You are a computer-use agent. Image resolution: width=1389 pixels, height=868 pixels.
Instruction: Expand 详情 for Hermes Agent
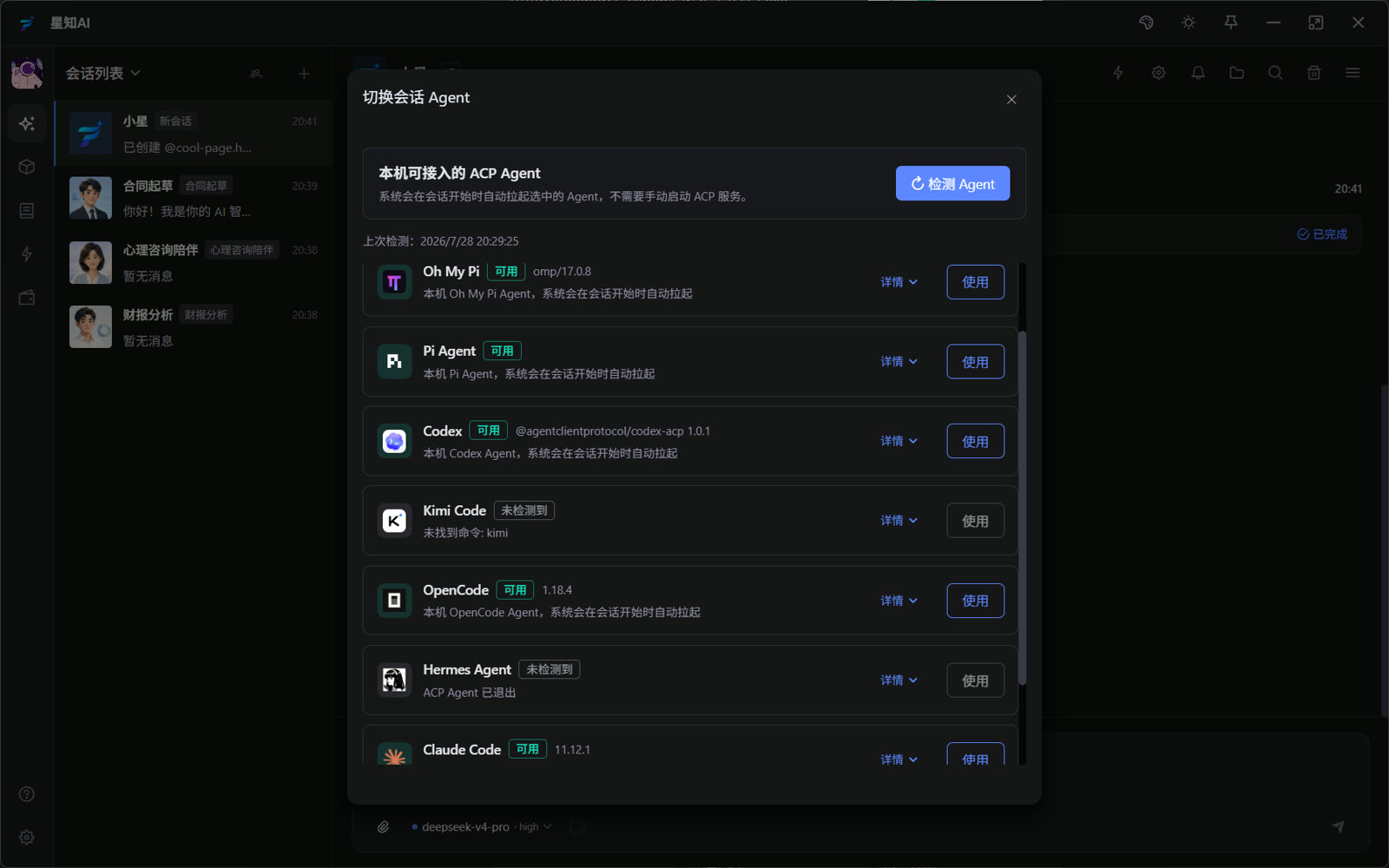[x=899, y=681]
